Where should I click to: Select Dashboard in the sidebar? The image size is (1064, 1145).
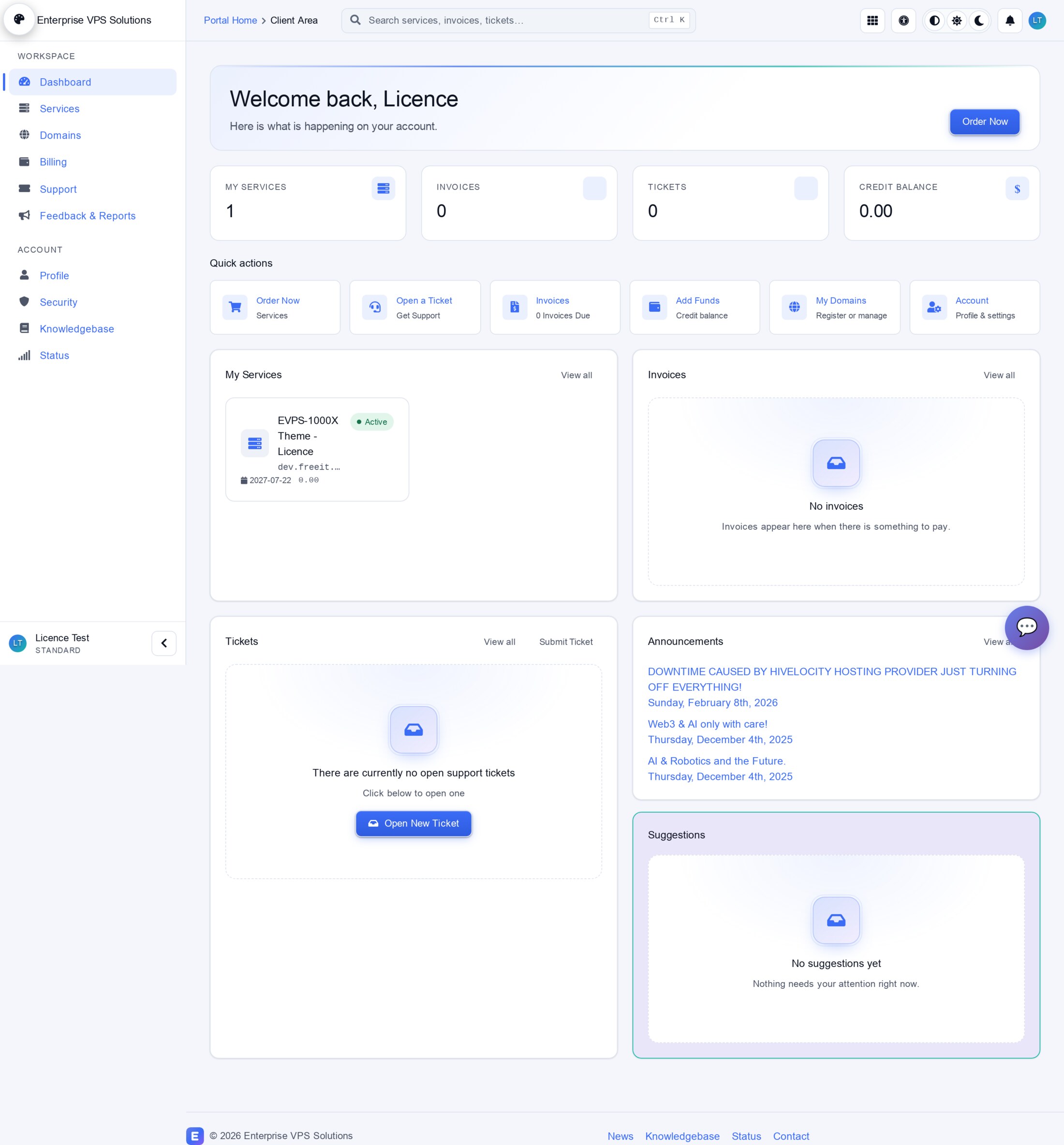pos(92,82)
